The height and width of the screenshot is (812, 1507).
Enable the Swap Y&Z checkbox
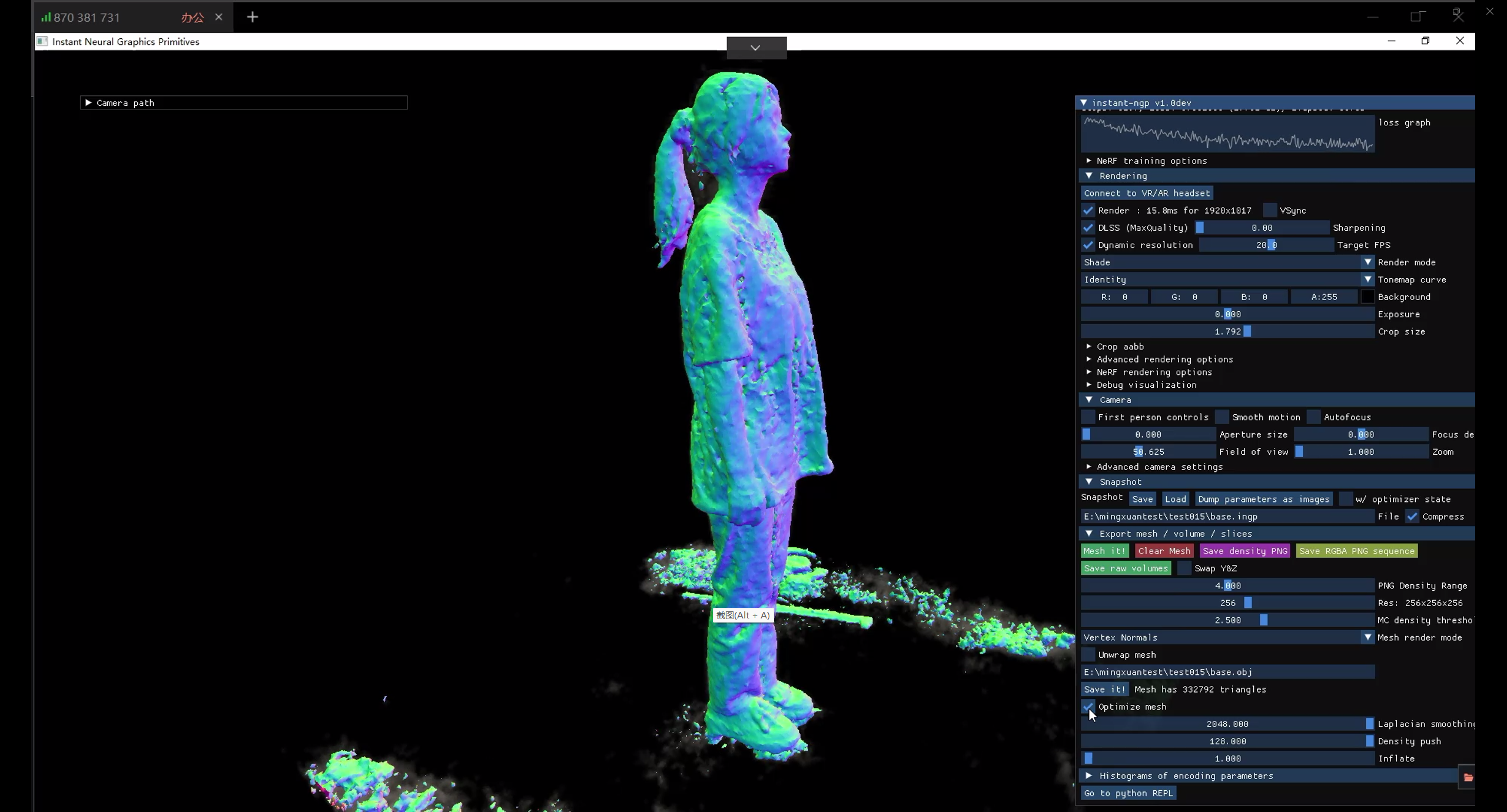coord(1184,568)
